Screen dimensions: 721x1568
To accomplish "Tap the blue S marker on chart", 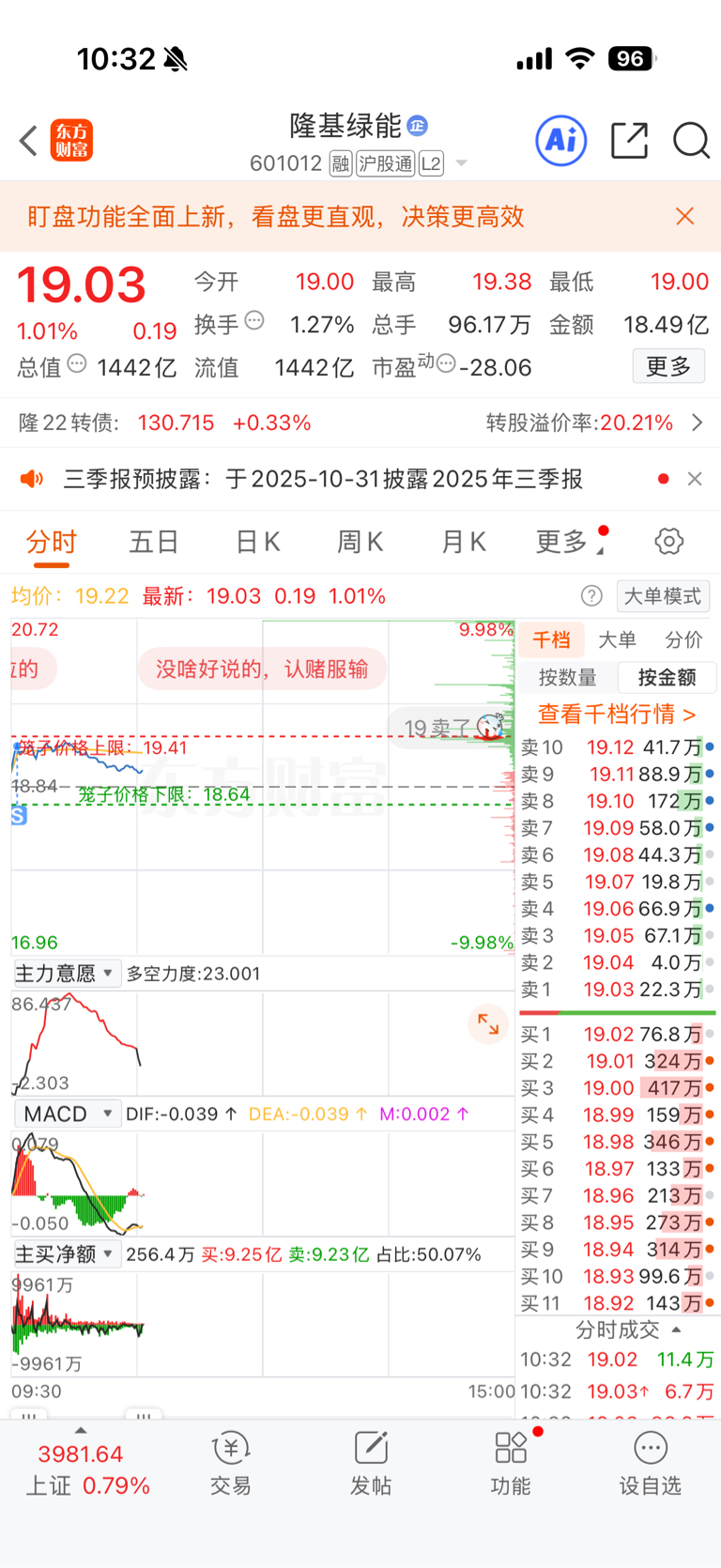I will [19, 816].
